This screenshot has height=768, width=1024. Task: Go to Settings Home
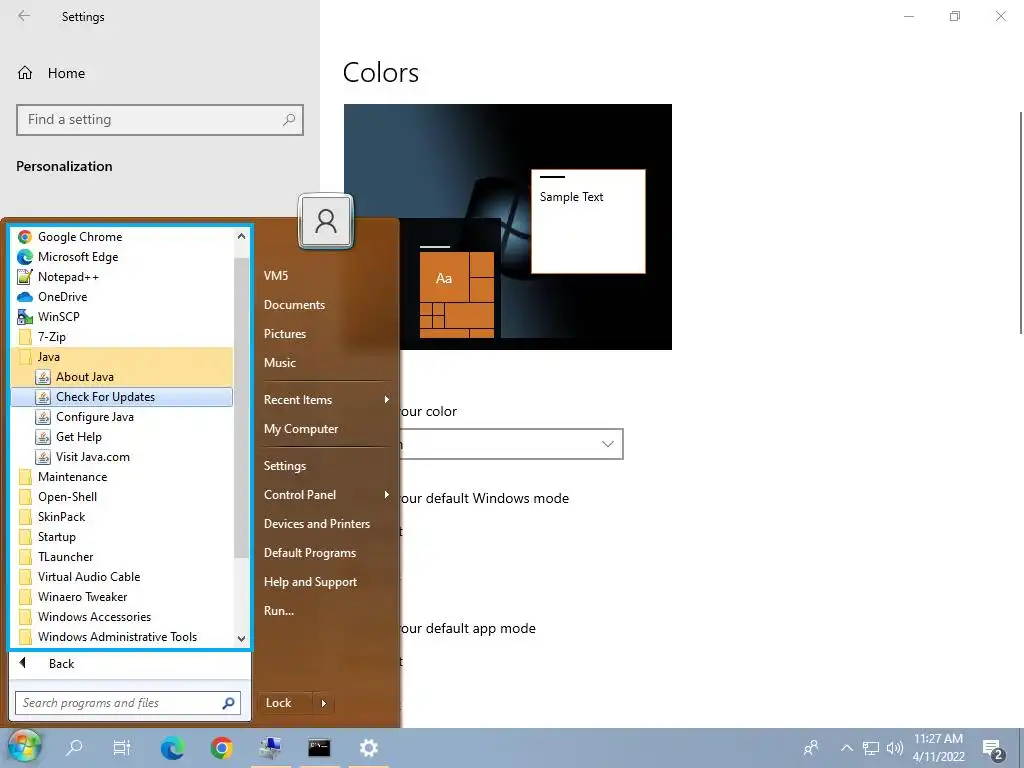click(x=52, y=73)
